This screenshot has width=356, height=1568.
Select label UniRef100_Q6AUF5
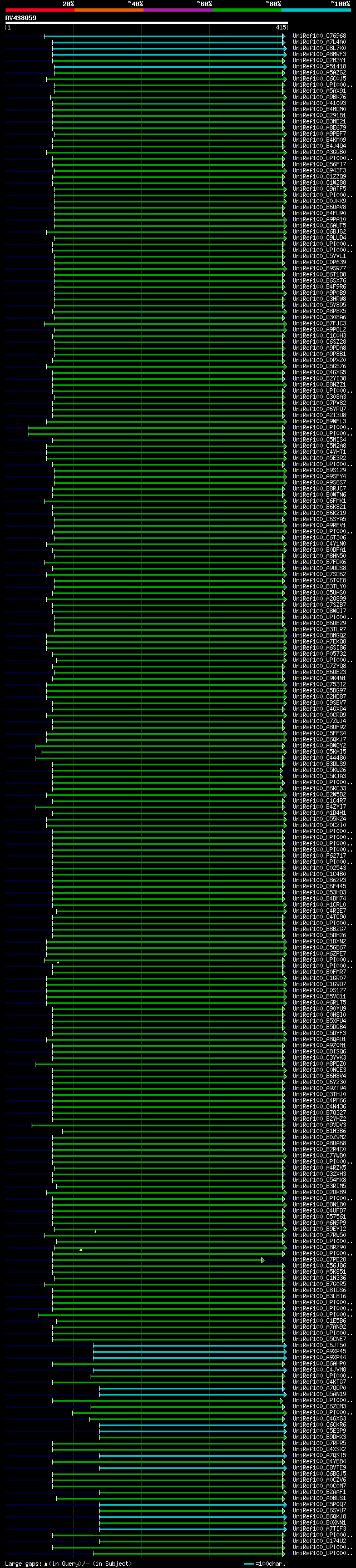coord(319,225)
